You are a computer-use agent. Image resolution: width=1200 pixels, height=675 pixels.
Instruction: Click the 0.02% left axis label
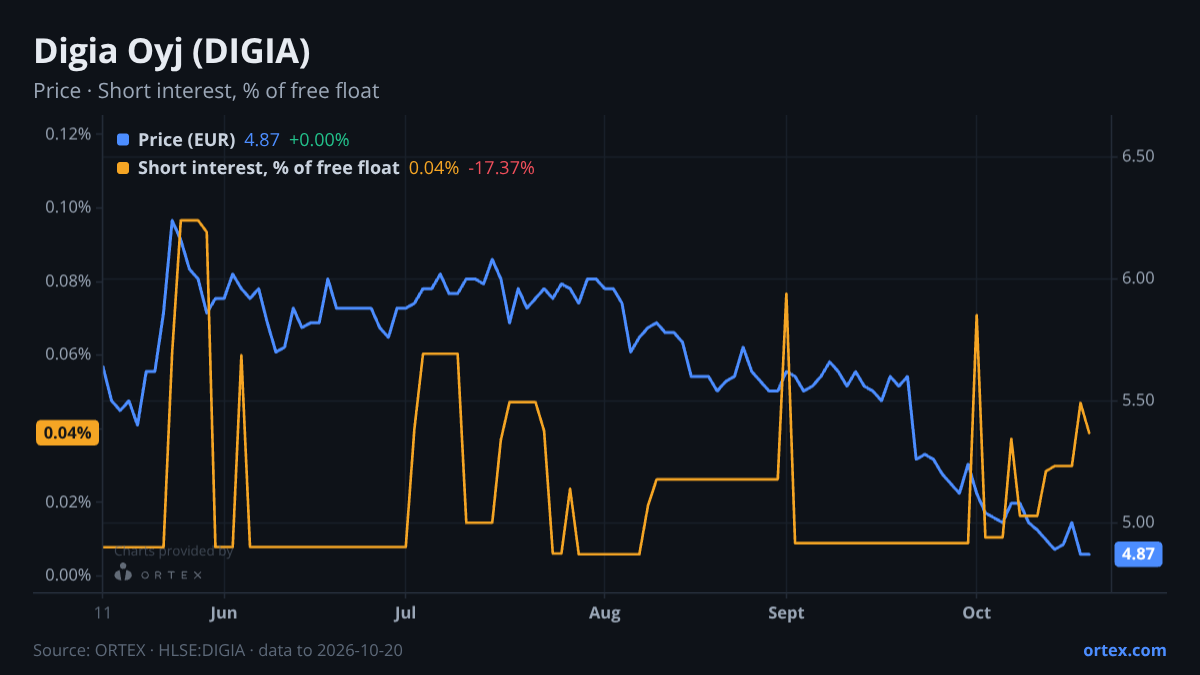tap(68, 501)
